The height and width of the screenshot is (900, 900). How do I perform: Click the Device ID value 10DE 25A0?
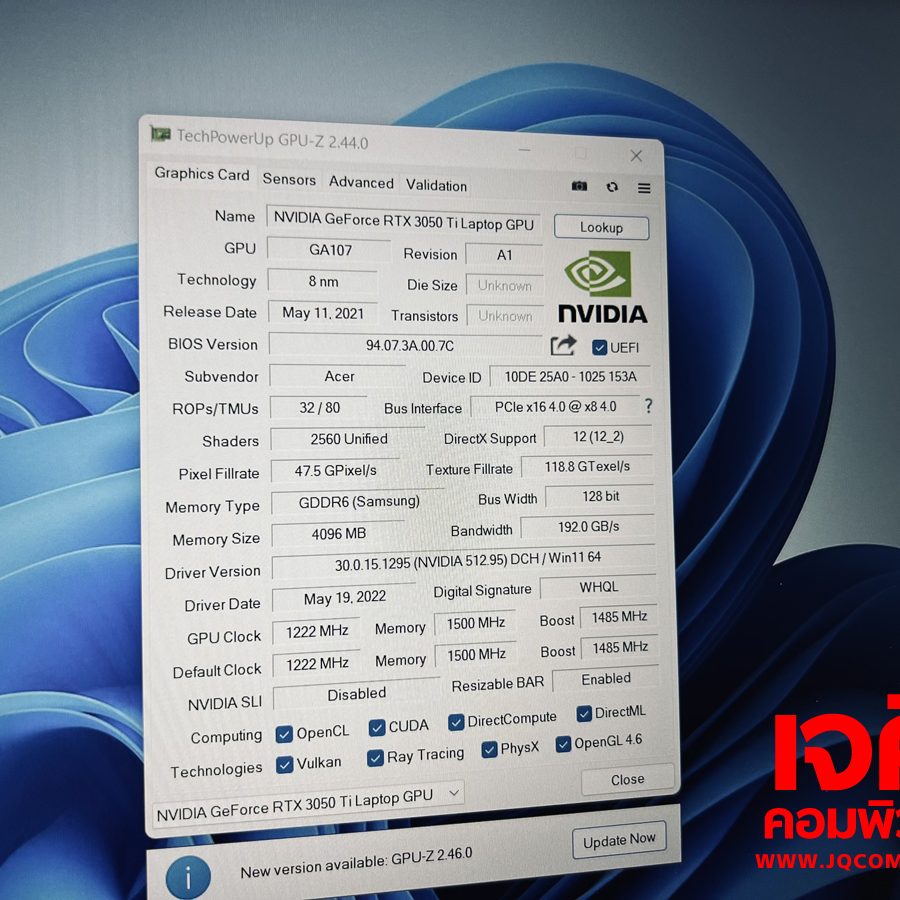(x=570, y=377)
